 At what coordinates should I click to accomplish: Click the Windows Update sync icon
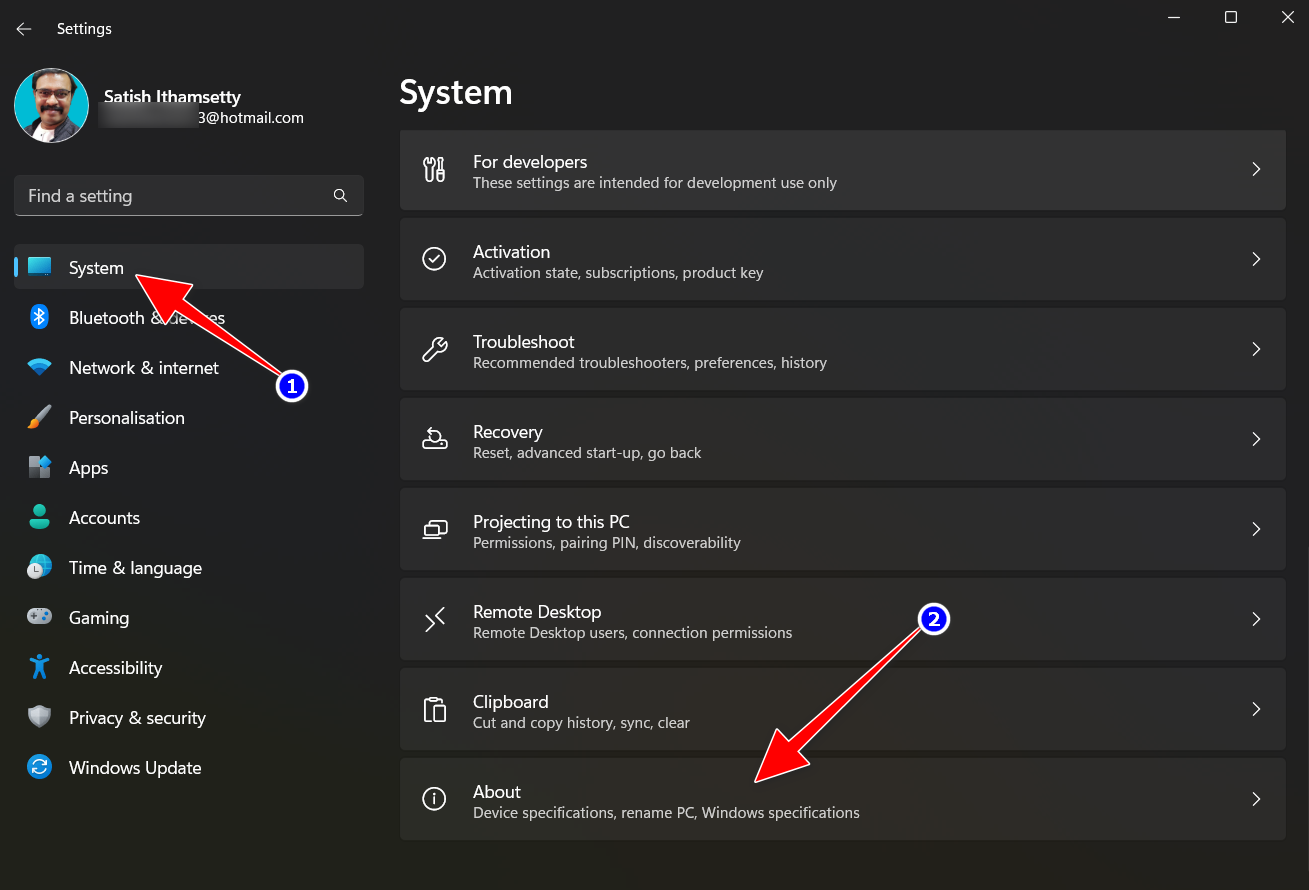[x=38, y=767]
